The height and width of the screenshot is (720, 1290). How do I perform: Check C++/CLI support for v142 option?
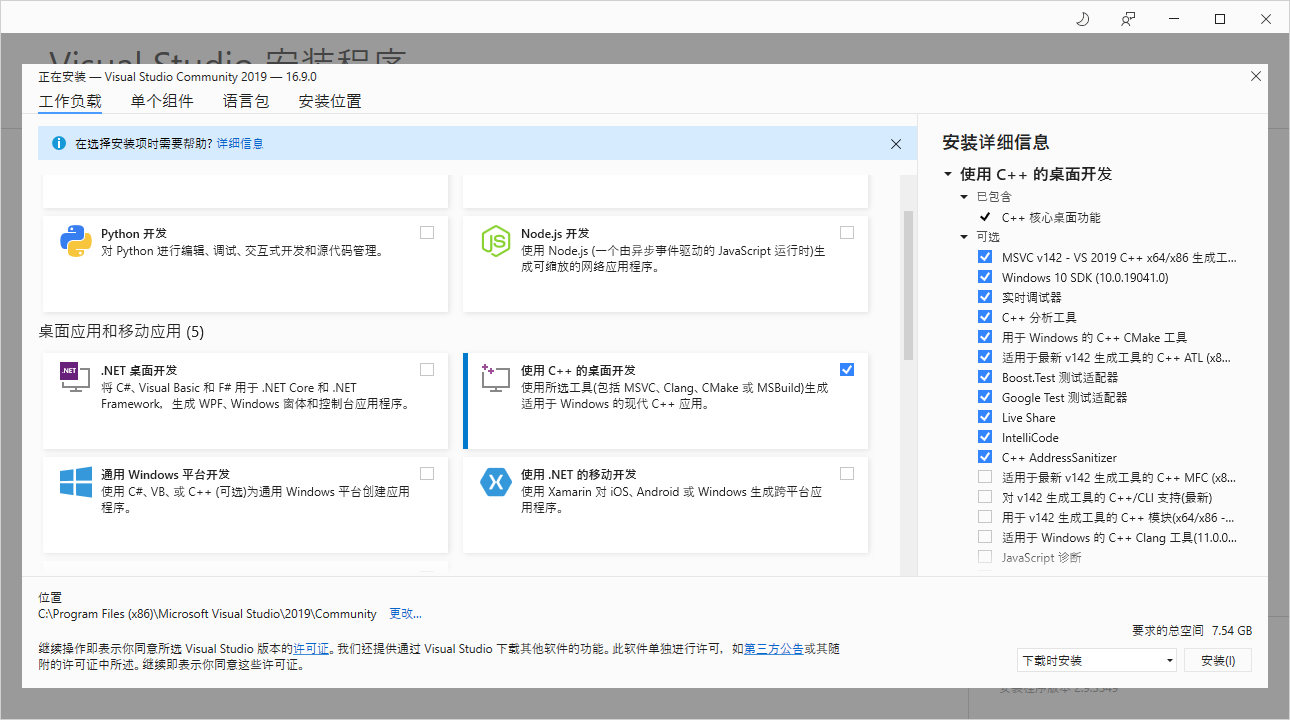985,497
